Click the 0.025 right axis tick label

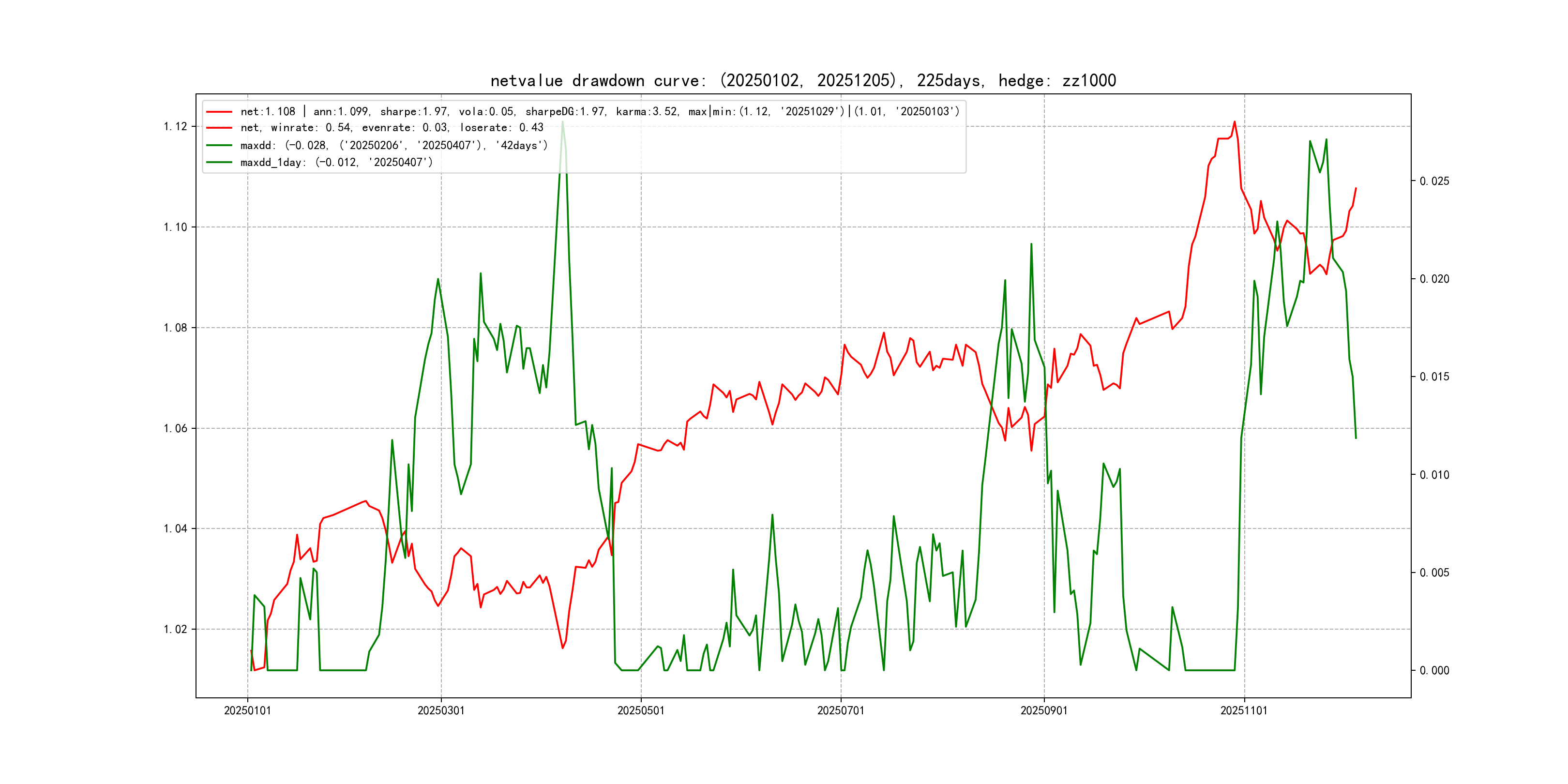click(x=1434, y=181)
